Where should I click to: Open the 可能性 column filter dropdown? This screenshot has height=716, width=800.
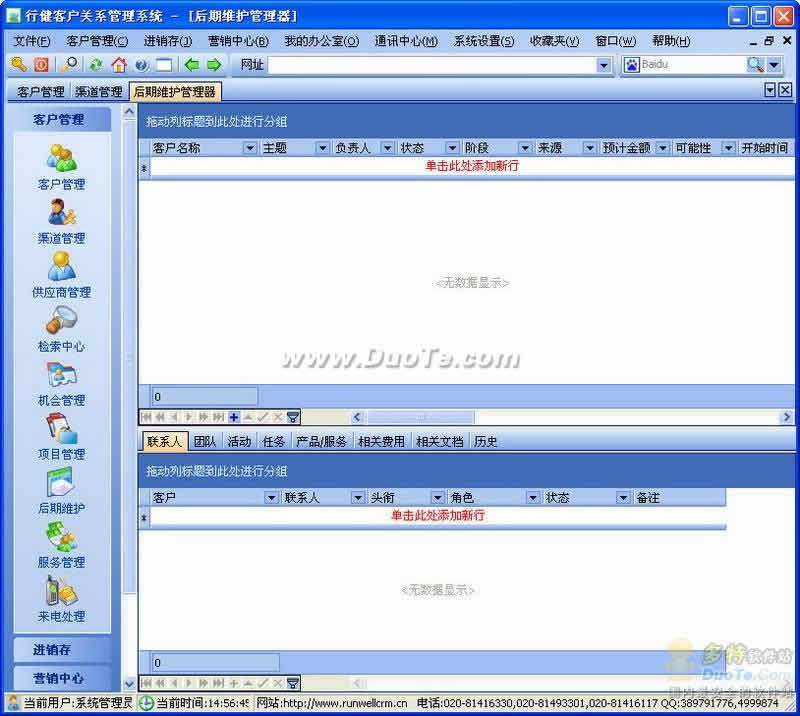[728, 148]
